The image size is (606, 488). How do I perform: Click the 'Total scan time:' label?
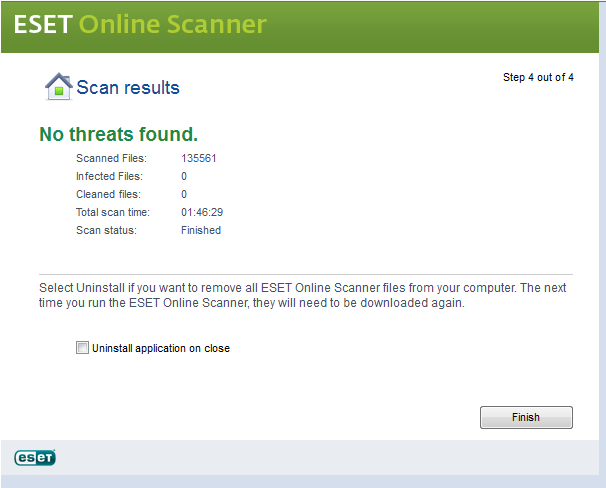[113, 212]
